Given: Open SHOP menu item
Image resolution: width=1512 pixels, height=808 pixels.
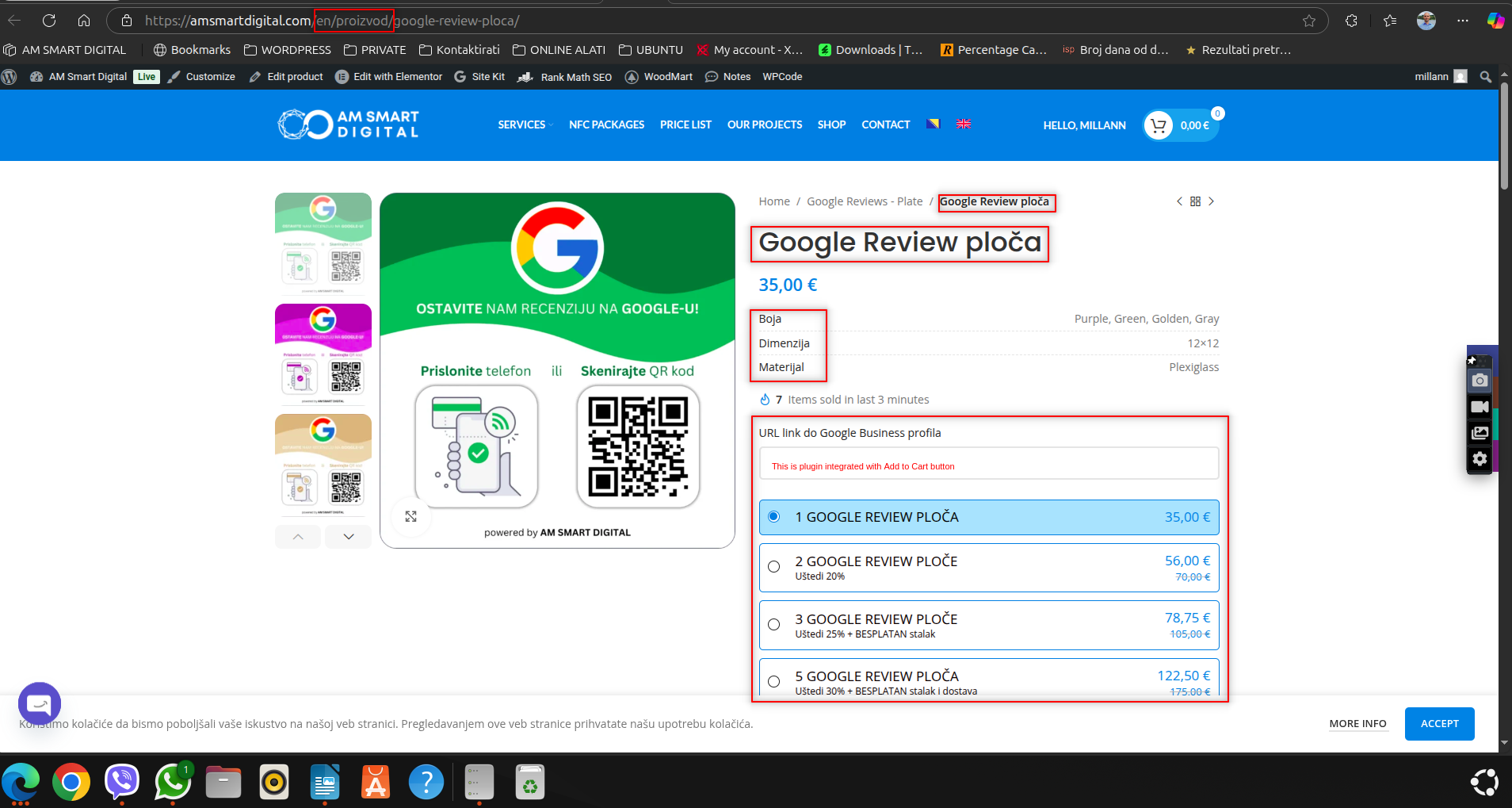Looking at the screenshot, I should coord(831,124).
